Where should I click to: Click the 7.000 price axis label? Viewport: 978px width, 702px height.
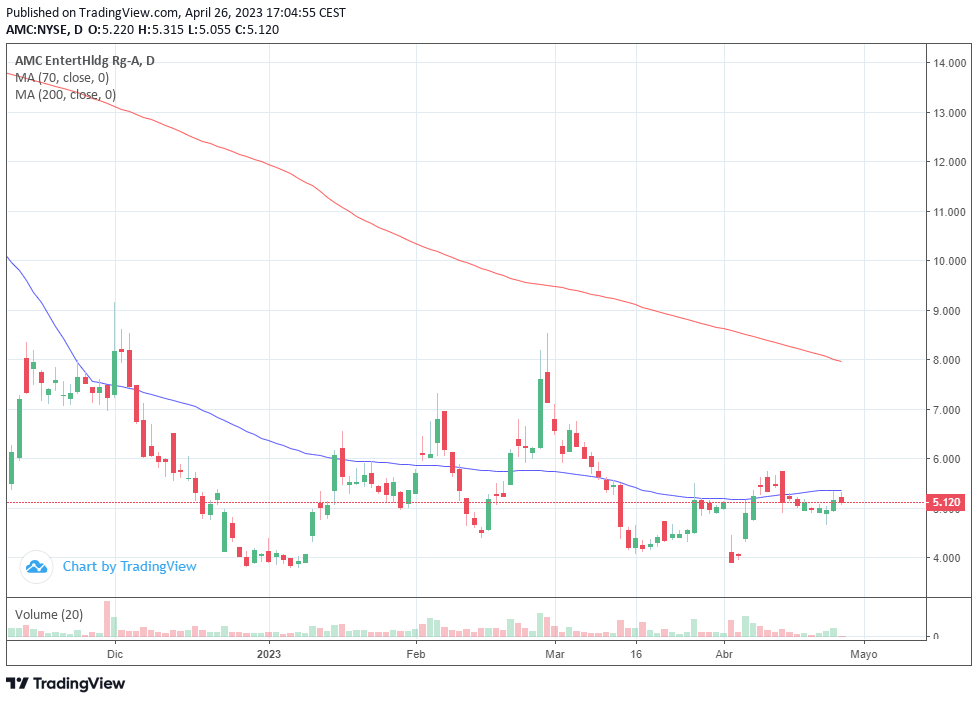949,410
